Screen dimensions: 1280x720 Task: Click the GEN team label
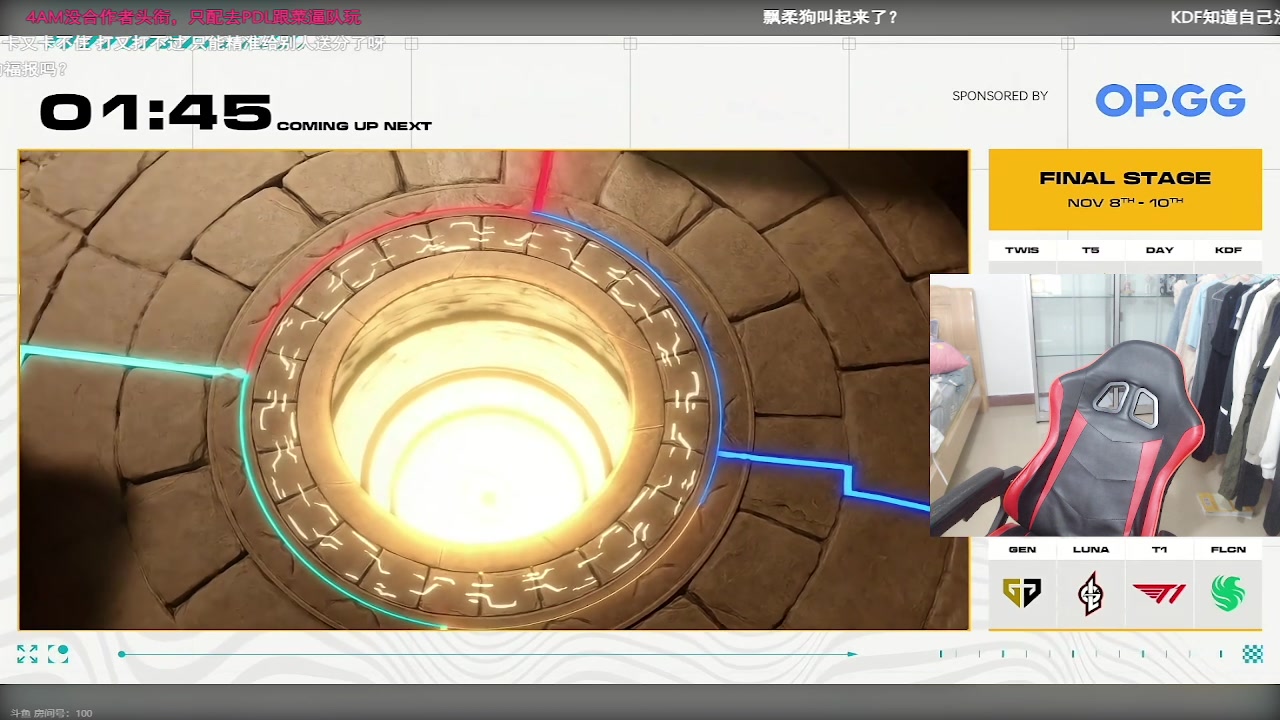pyautogui.click(x=1022, y=549)
